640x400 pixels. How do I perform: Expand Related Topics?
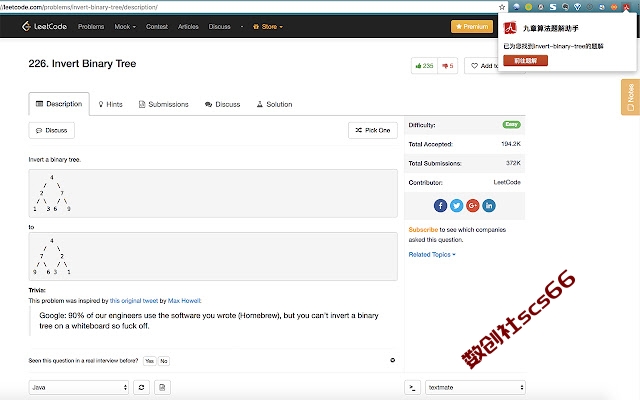point(432,254)
